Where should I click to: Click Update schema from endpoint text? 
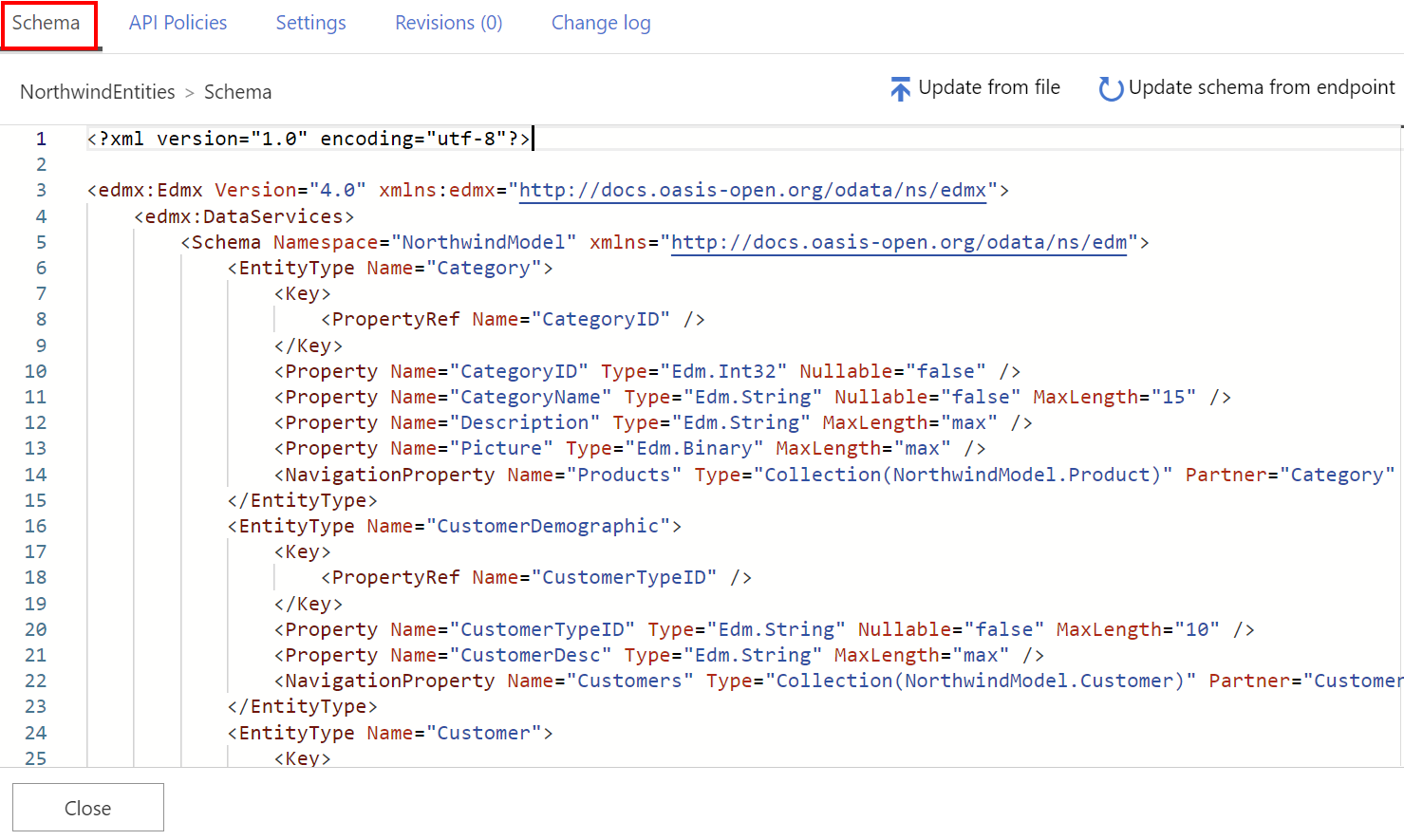(x=1262, y=87)
